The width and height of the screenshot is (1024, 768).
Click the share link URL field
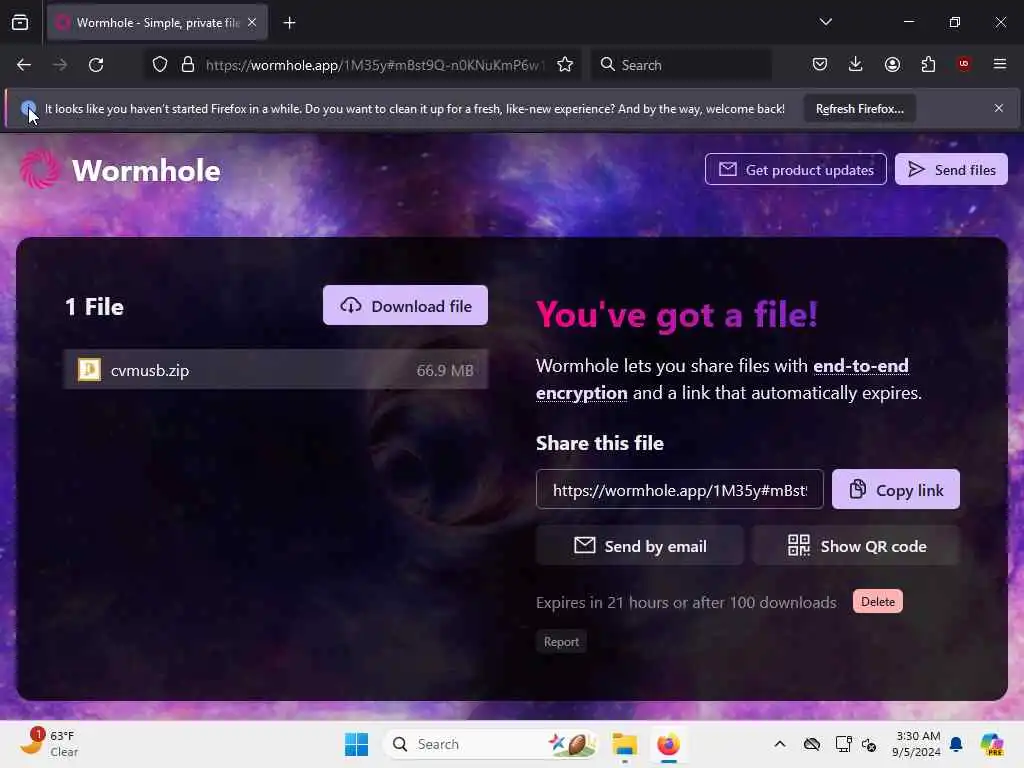point(679,490)
